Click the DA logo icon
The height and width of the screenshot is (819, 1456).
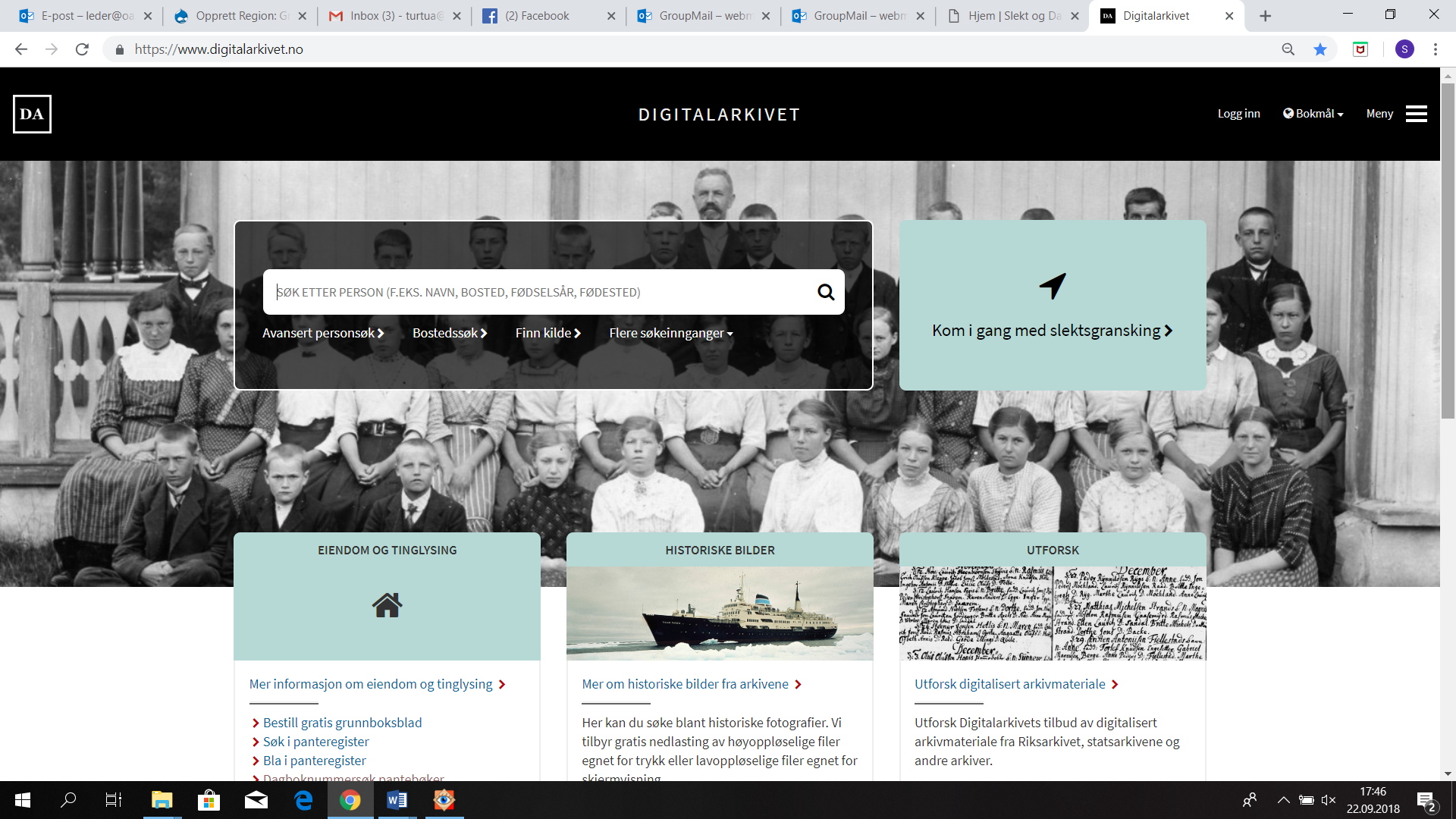click(32, 114)
